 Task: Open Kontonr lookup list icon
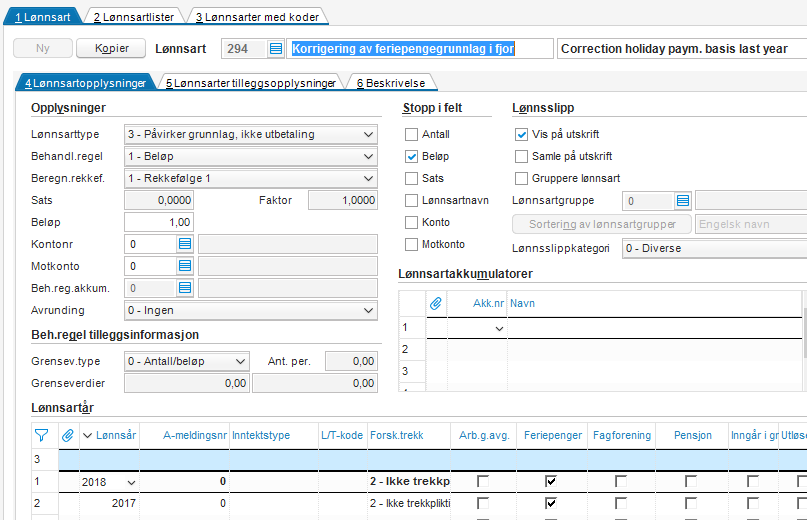(185, 244)
